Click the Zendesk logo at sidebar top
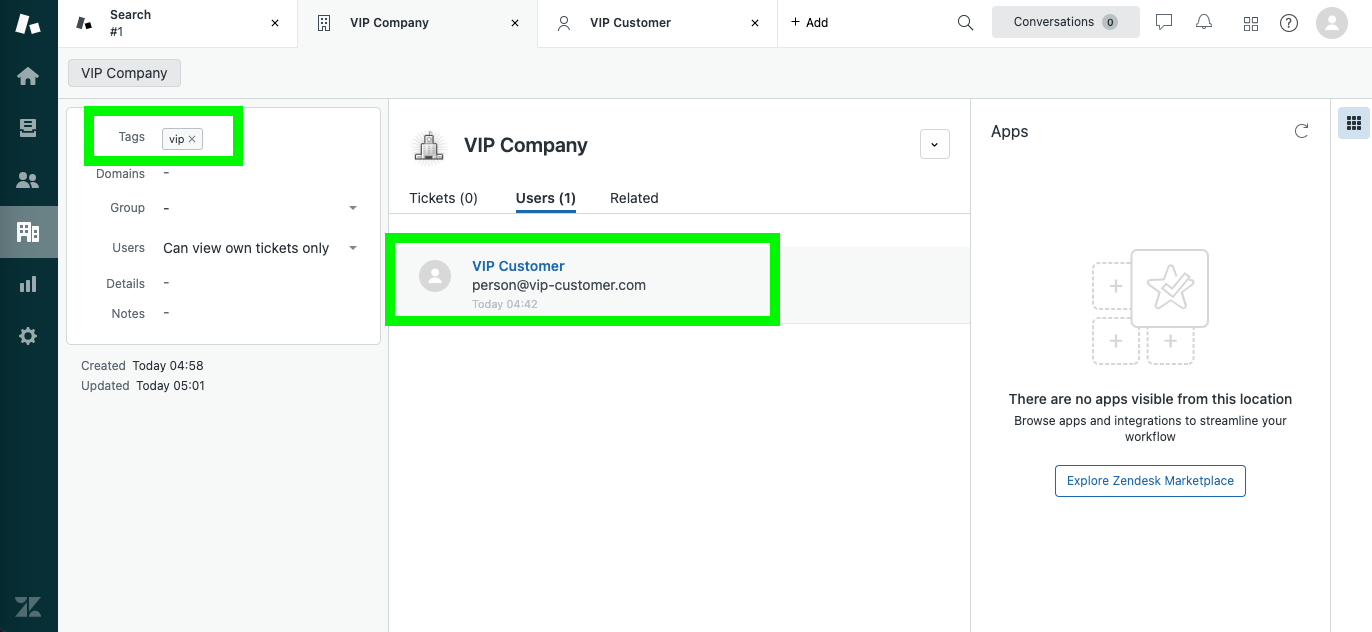1372x632 pixels. (28, 24)
